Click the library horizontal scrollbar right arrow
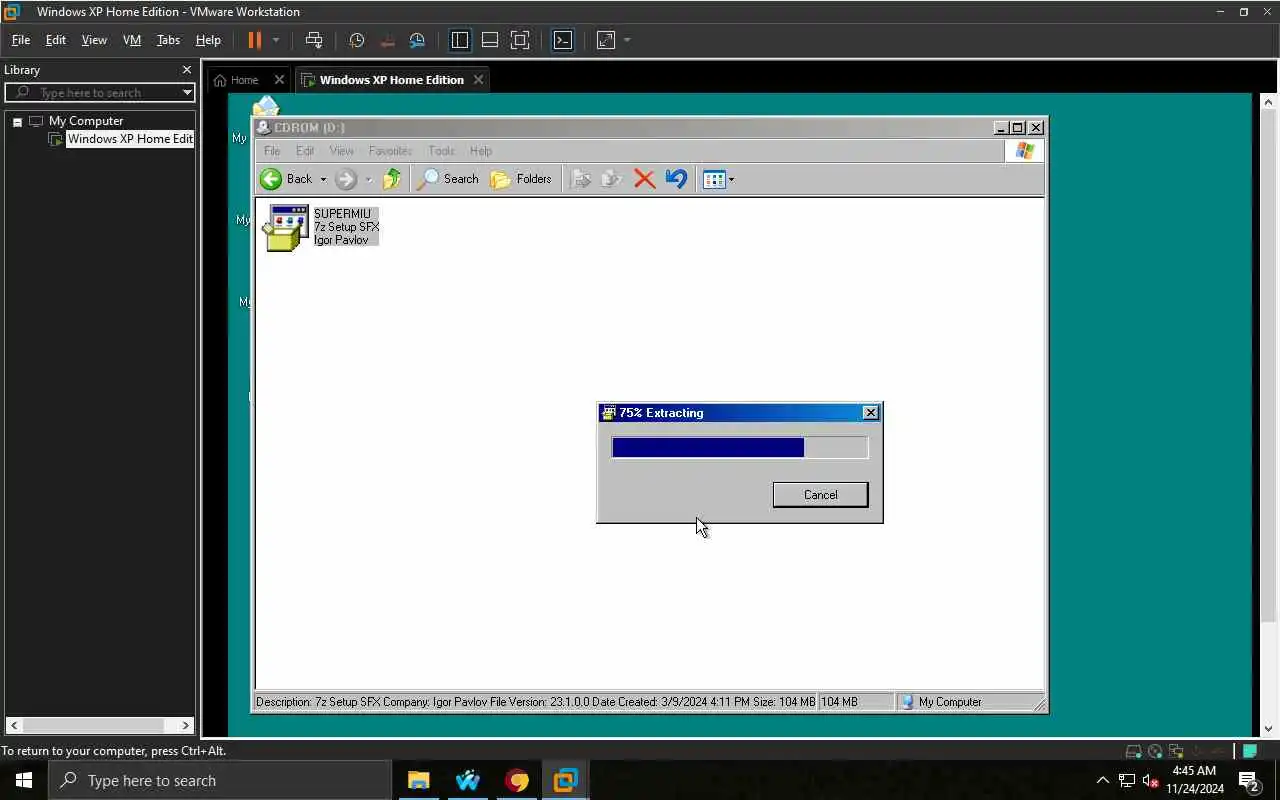The height and width of the screenshot is (800, 1280). [185, 726]
